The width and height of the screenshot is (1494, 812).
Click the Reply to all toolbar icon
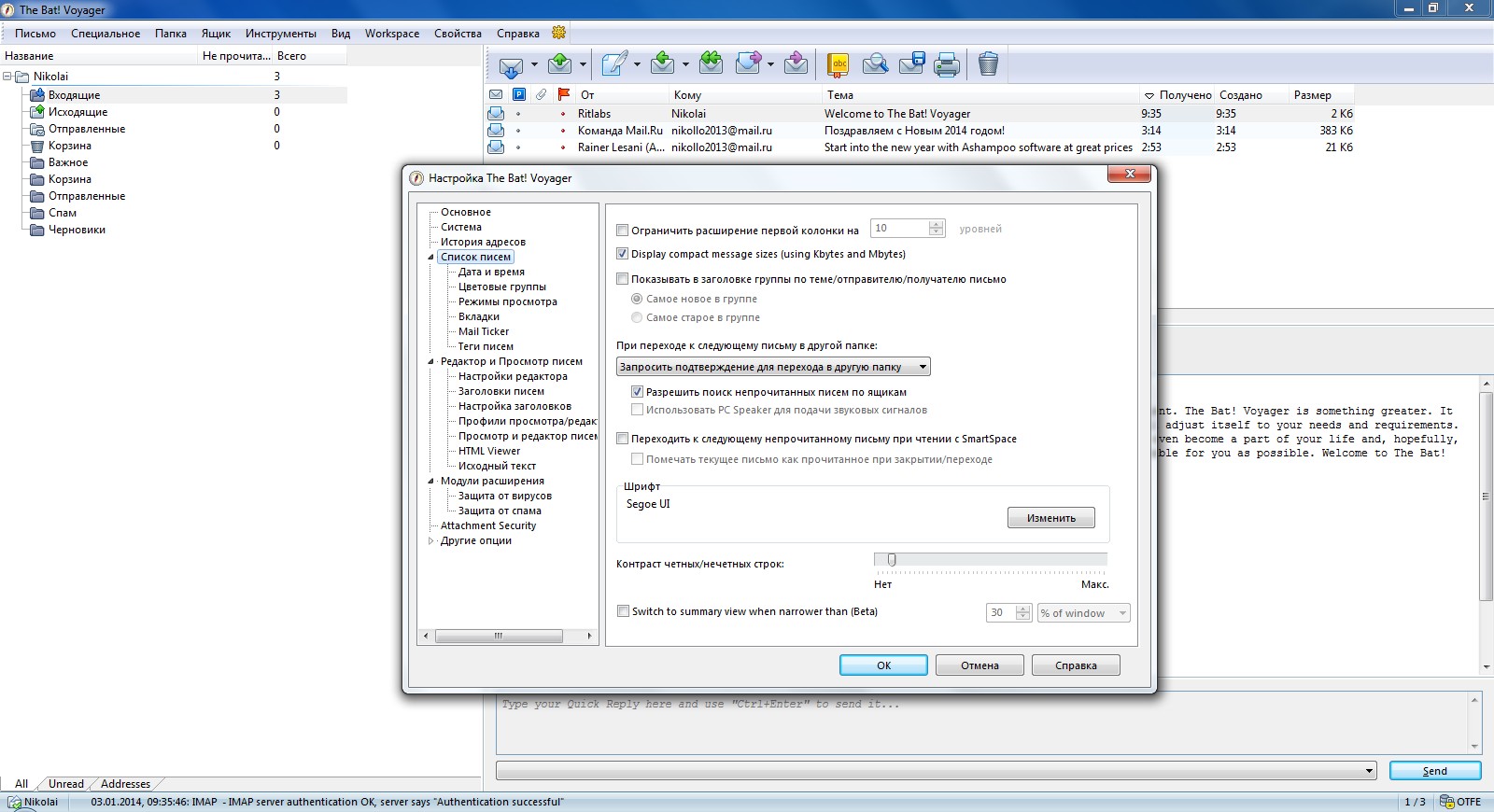pos(711,63)
